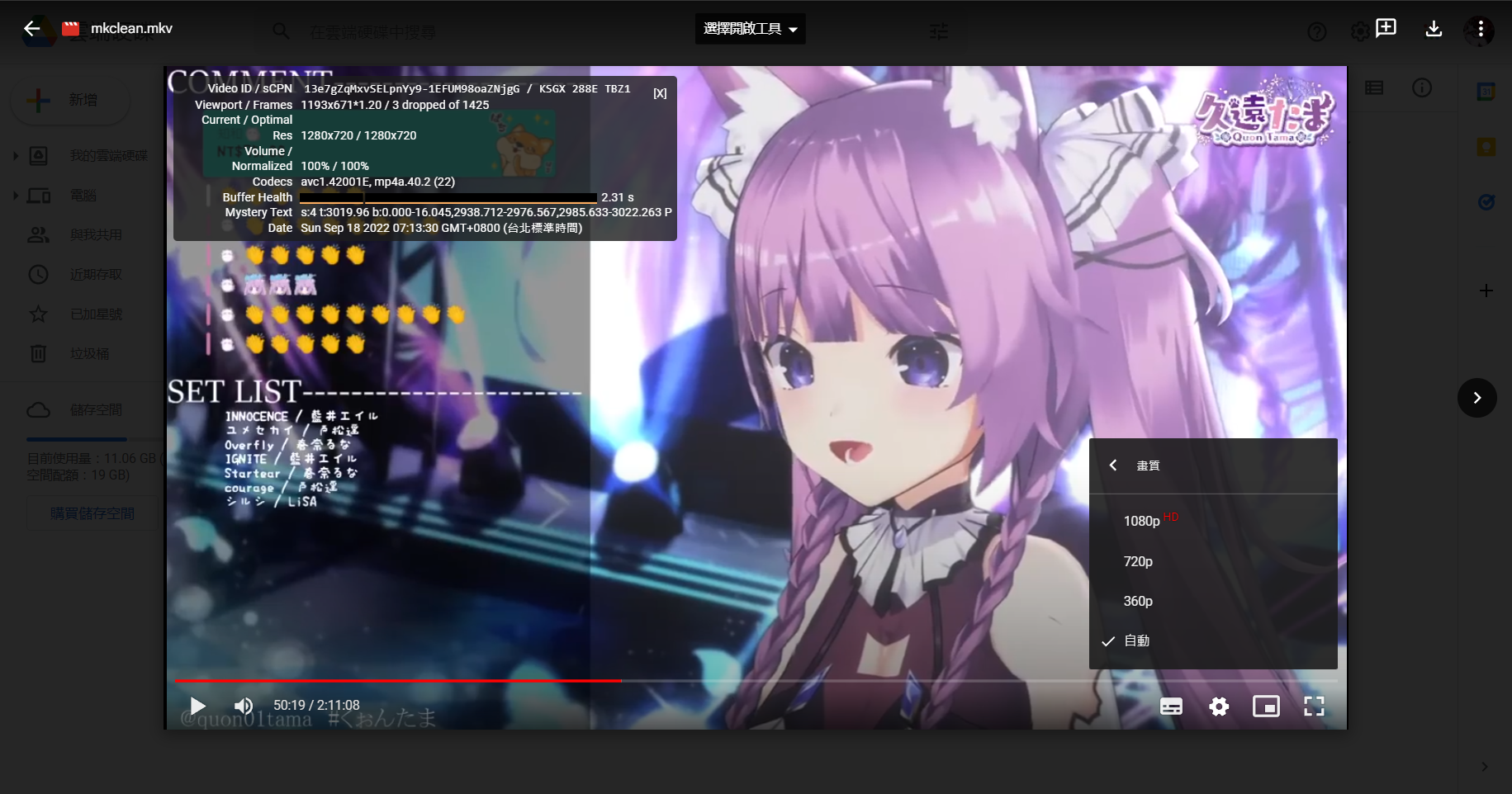Click the add comment icon

pos(1386,28)
